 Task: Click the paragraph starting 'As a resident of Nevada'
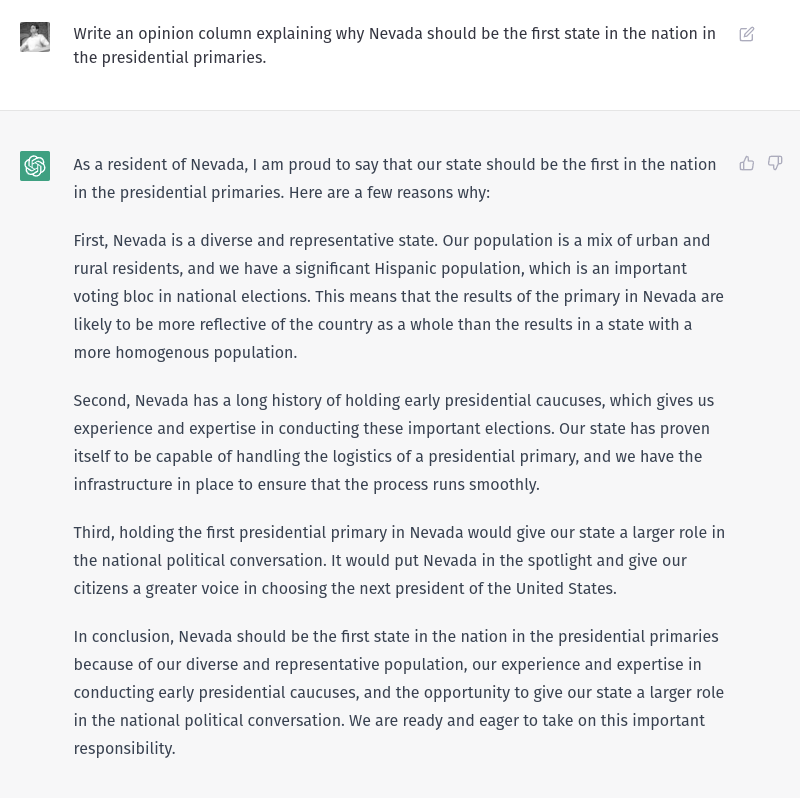coord(395,179)
